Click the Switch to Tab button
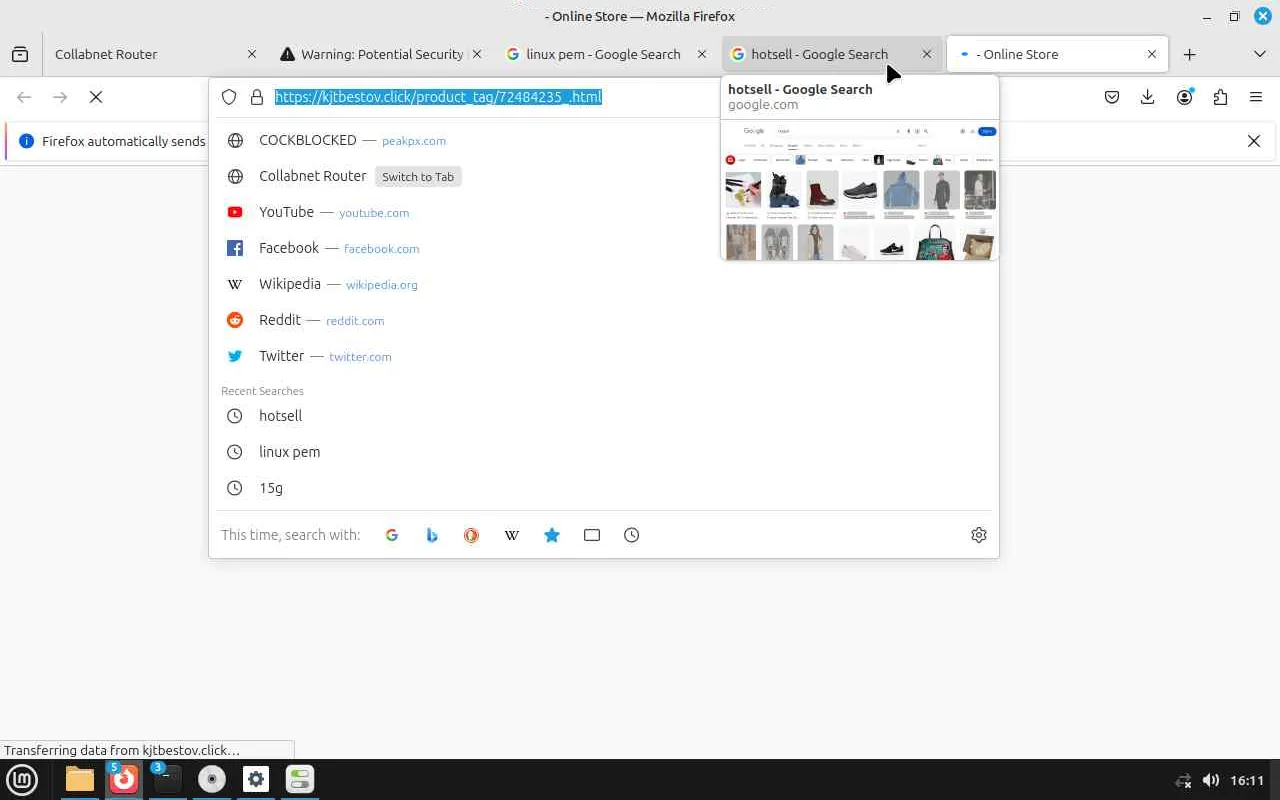This screenshot has height=800, width=1280. (418, 177)
